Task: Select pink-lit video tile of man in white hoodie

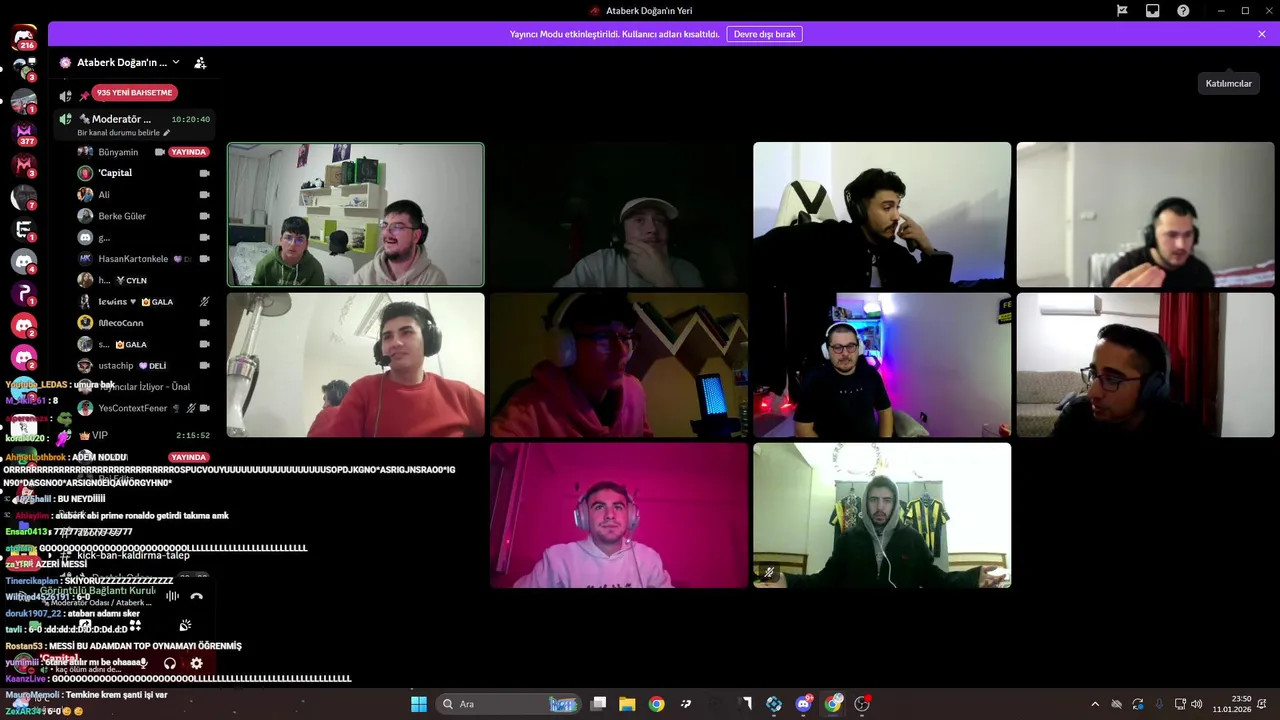Action: 619,515
